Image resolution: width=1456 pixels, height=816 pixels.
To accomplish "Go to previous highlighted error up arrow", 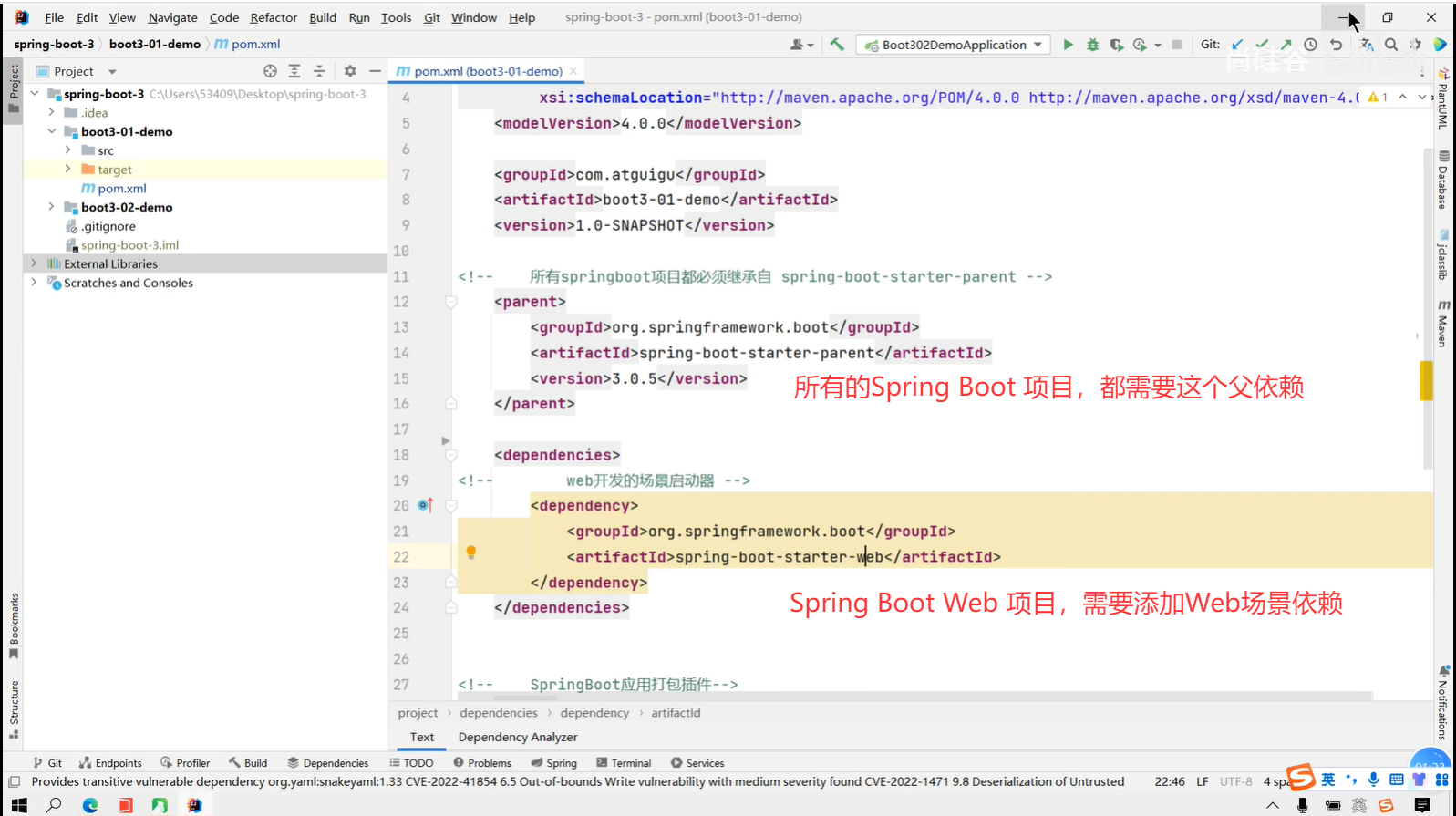I will coord(1403,97).
